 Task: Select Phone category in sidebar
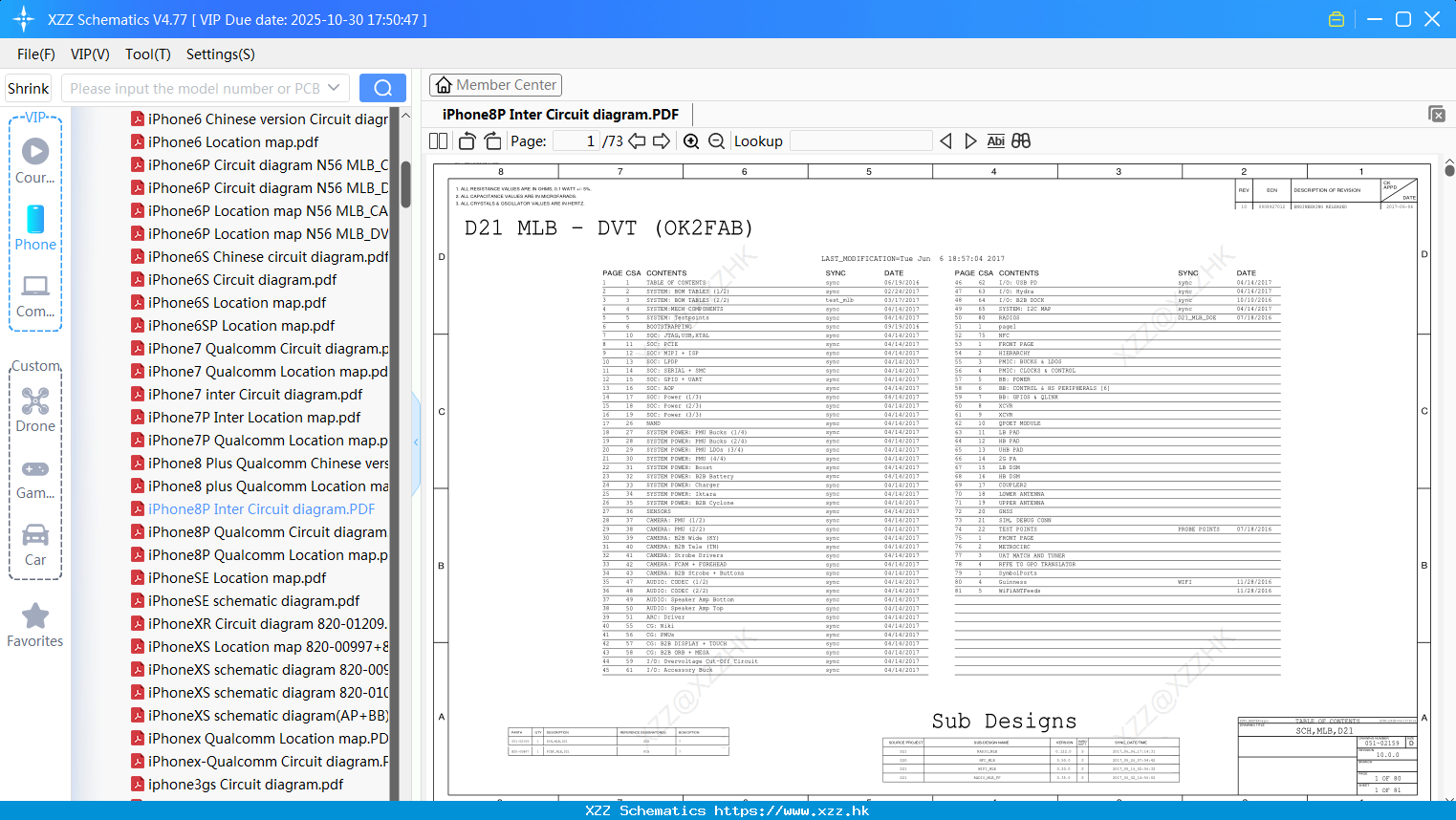click(x=35, y=228)
